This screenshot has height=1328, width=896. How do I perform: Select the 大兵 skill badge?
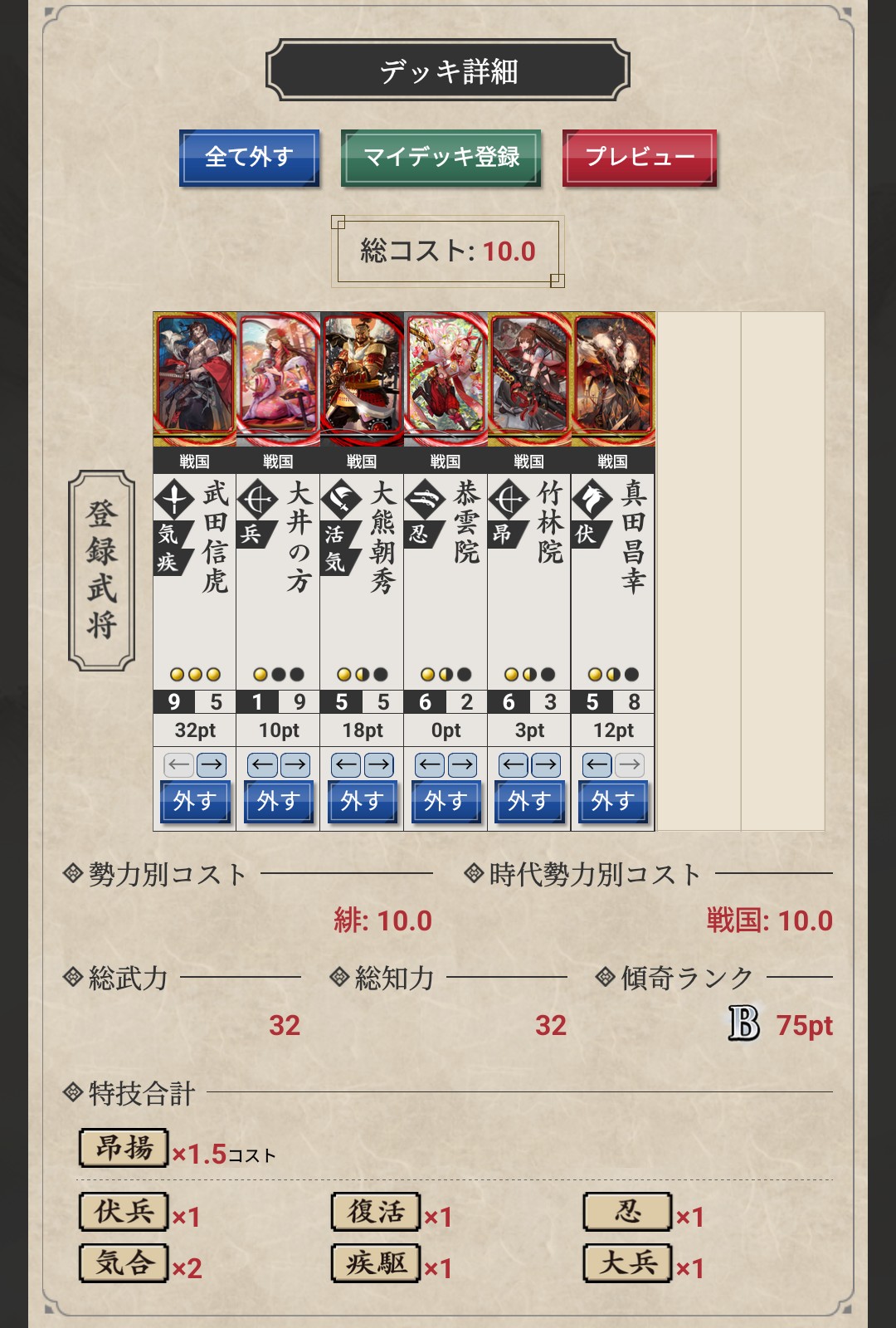click(627, 1263)
